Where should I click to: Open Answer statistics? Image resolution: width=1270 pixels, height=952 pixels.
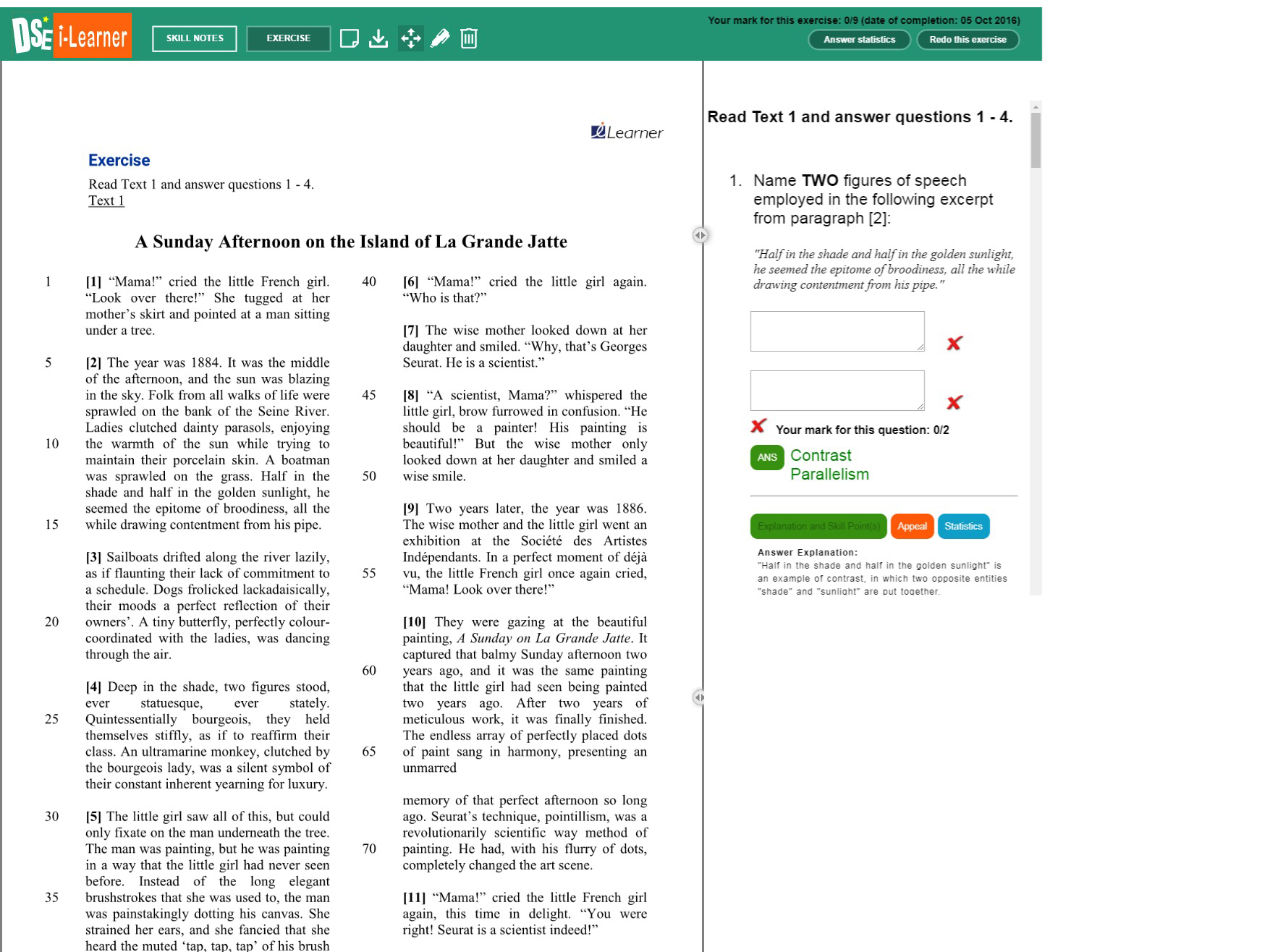point(860,40)
